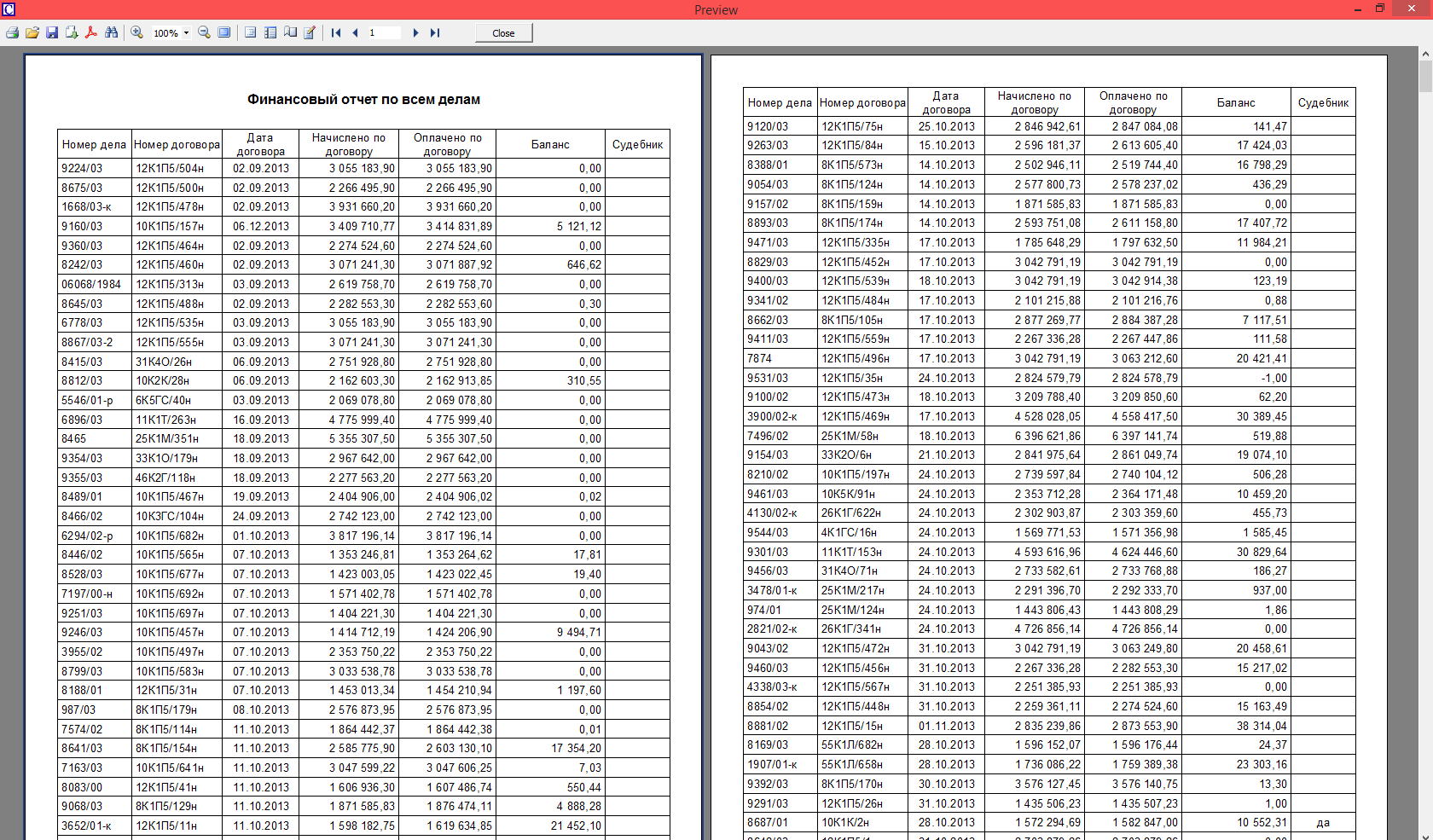Go to the previous page
Image resolution: width=1433 pixels, height=840 pixels.
[355, 33]
